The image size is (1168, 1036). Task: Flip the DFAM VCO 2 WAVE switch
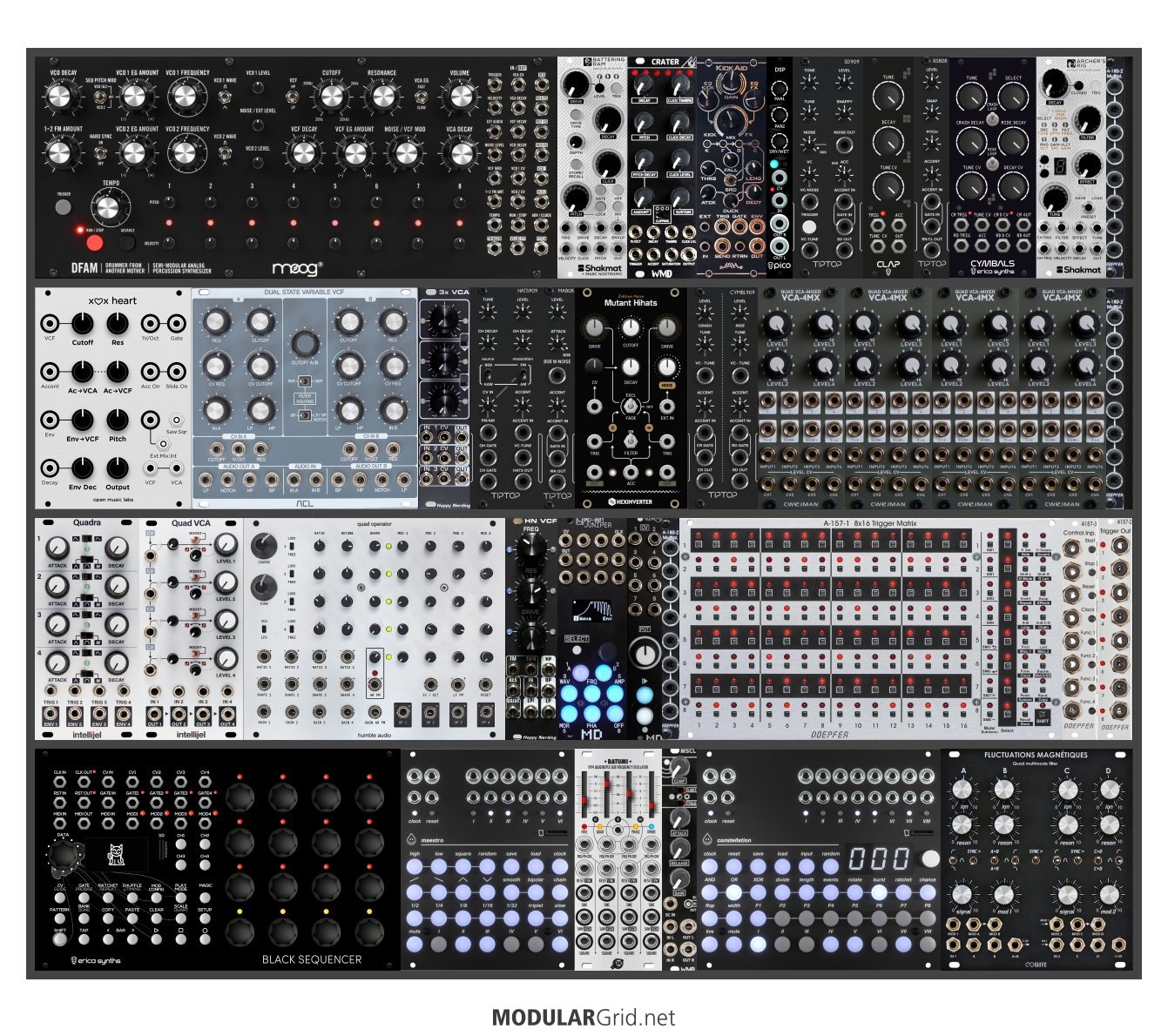(225, 153)
